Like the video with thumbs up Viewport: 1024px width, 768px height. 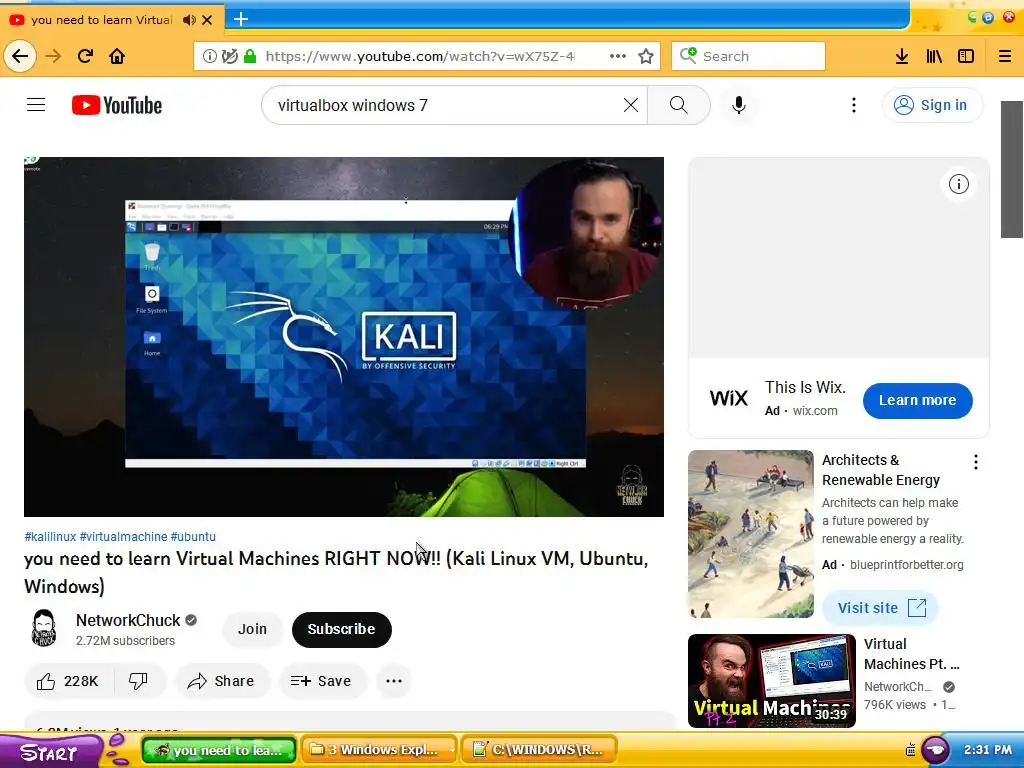click(x=69, y=681)
